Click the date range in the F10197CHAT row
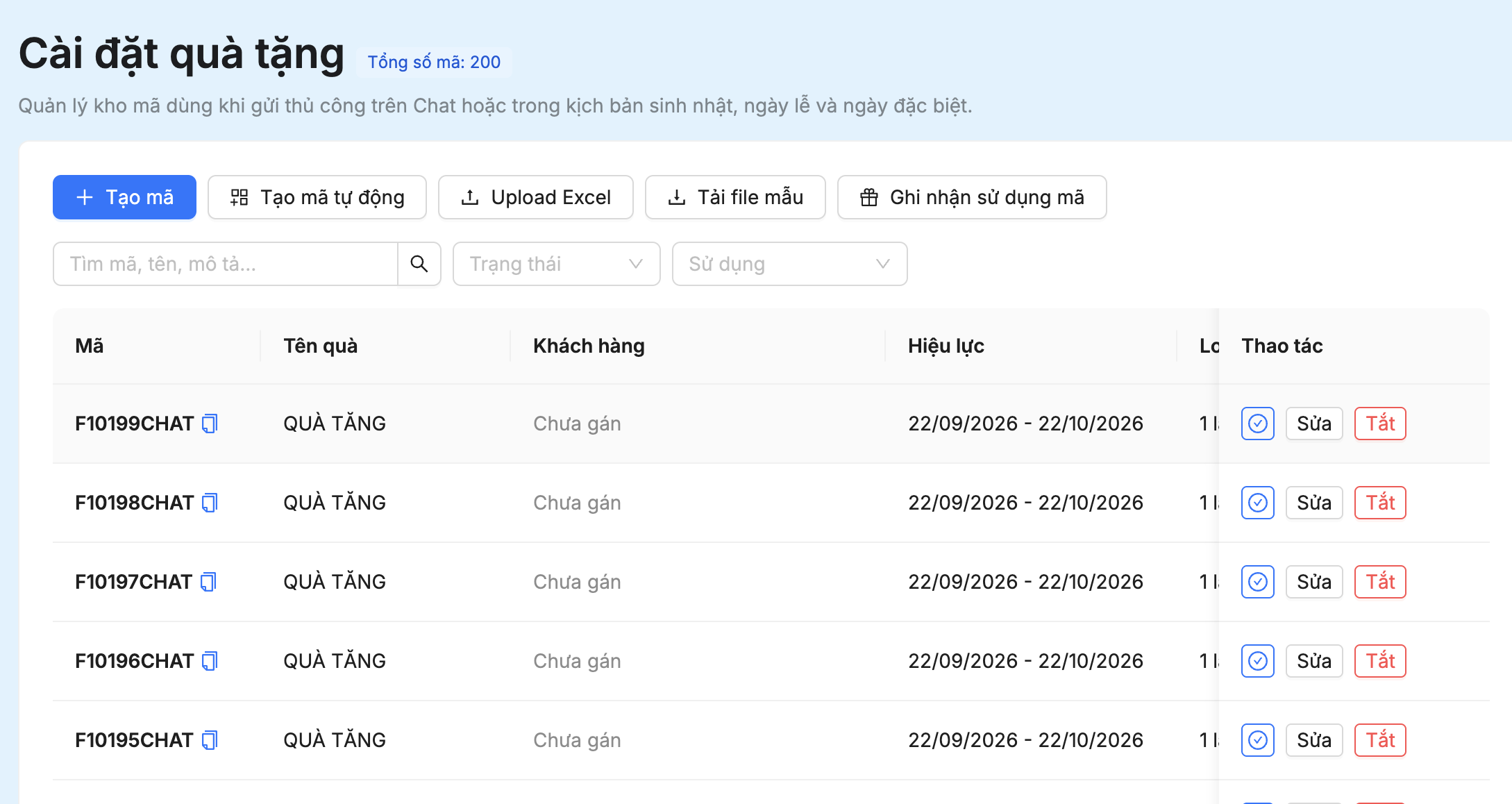This screenshot has width=1512, height=804. [1025, 582]
